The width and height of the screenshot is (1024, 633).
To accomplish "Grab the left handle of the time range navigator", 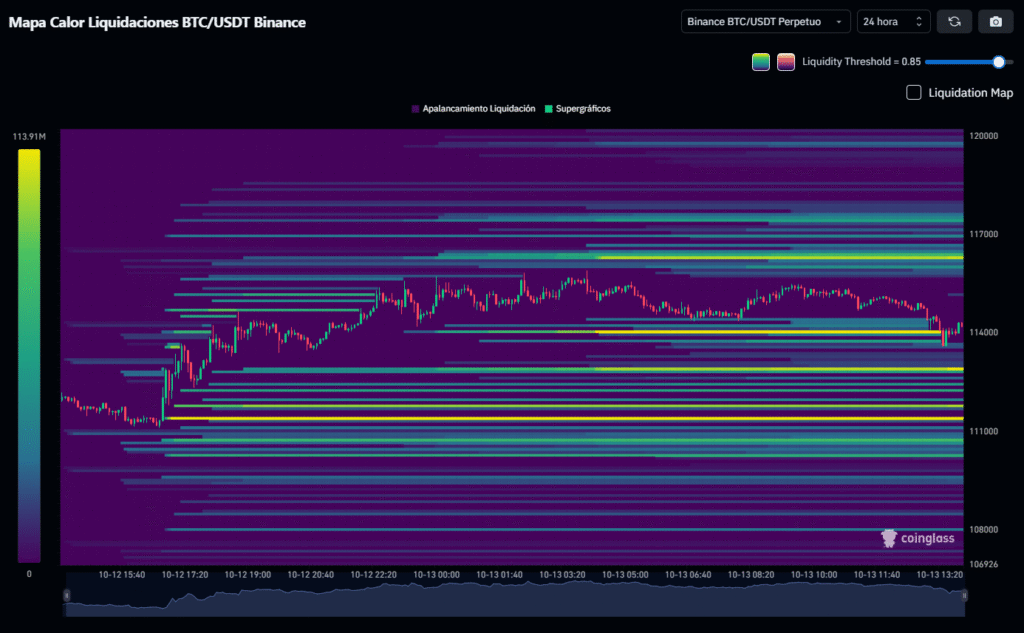I will (66, 595).
